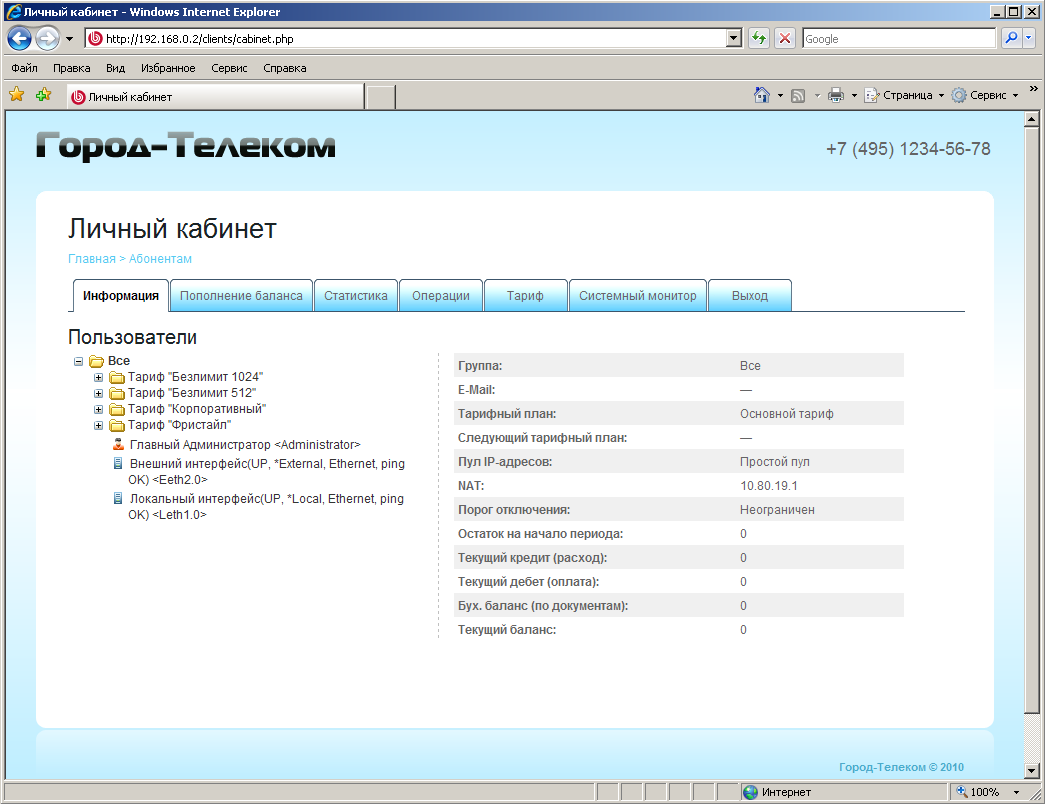This screenshot has height=804, width=1045.
Task: Collapse the Все root tree node
Action: pos(79,361)
